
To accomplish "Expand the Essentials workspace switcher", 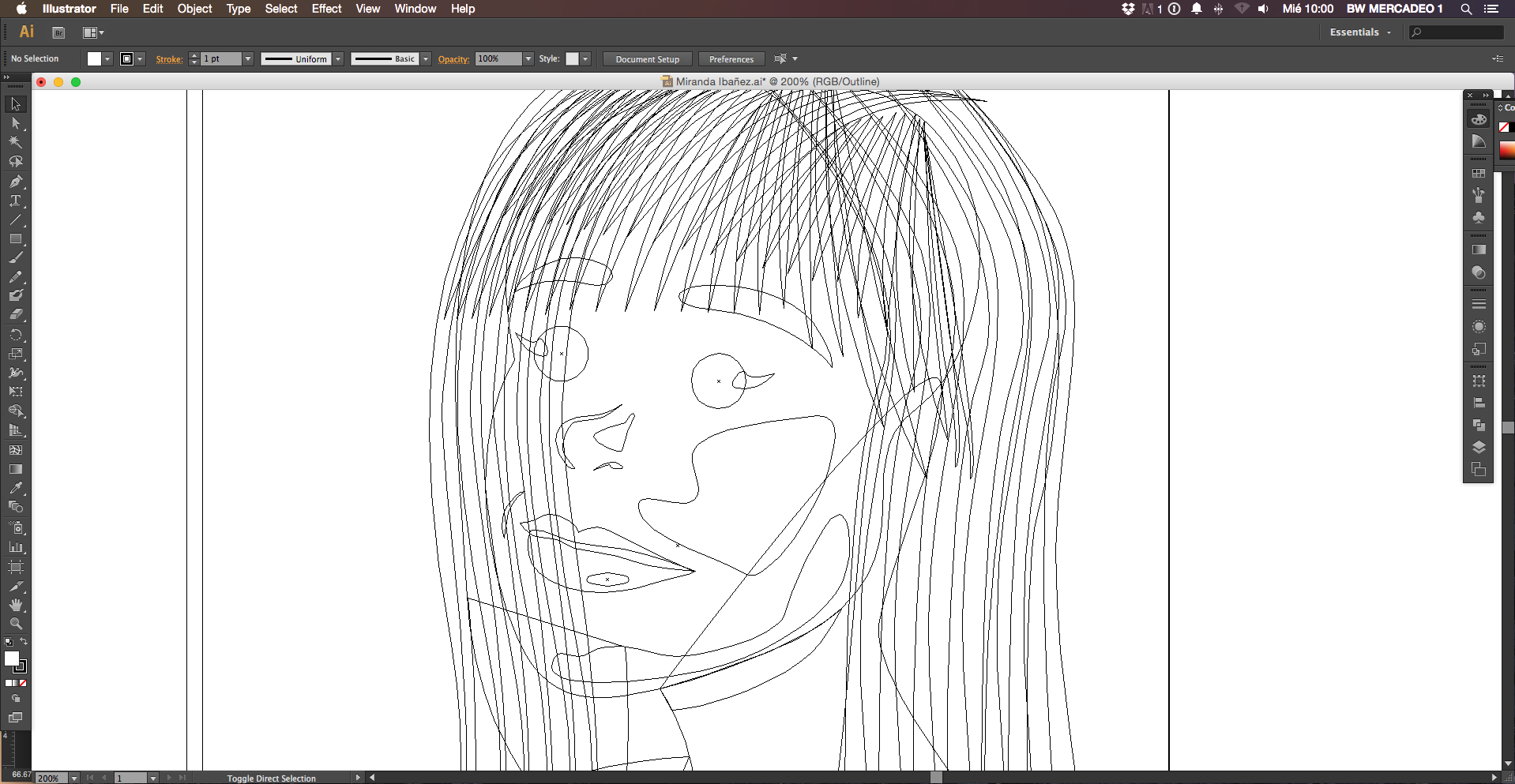I will tap(1360, 32).
